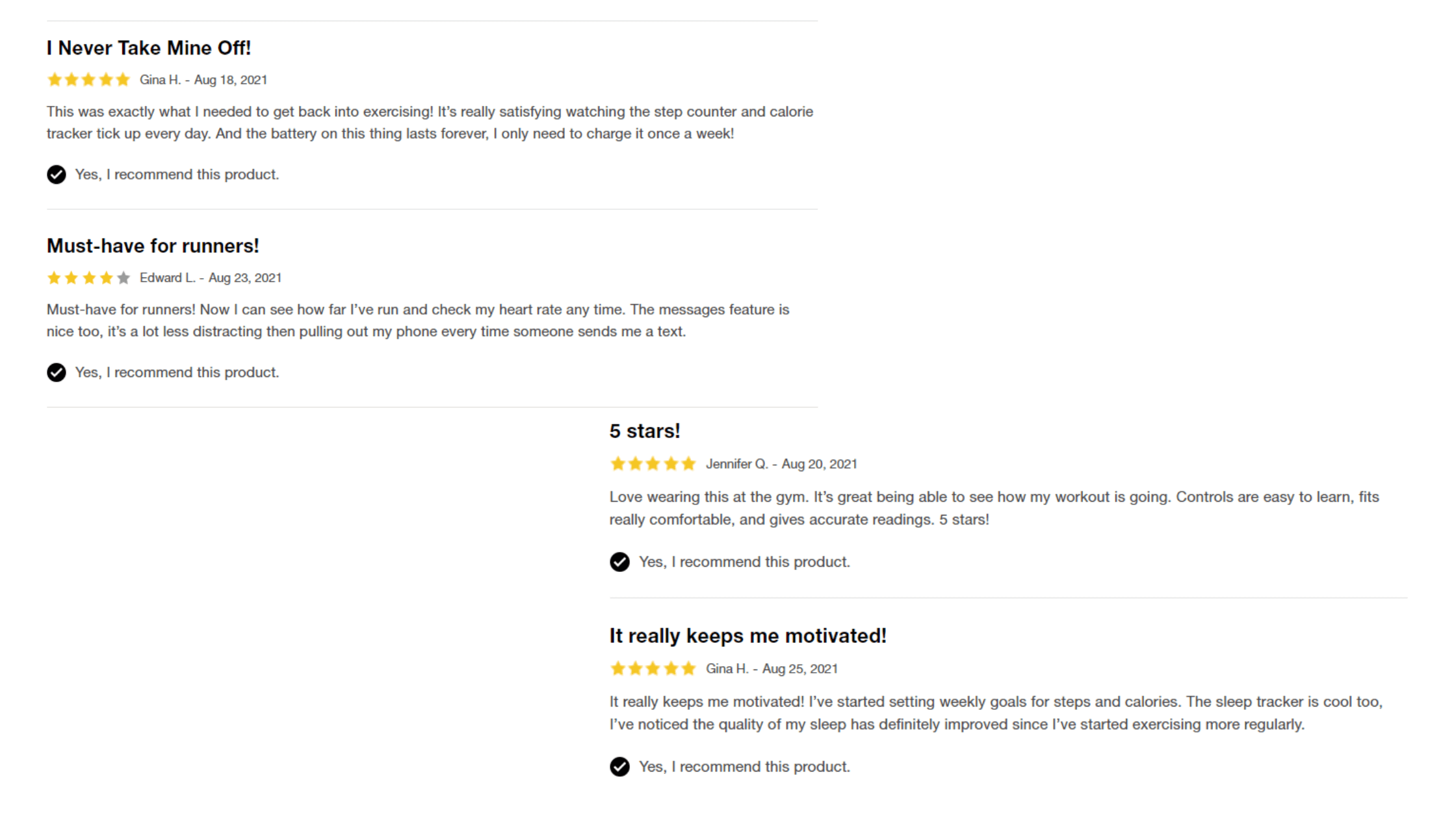Click the date Aug 25, 2021

799,669
